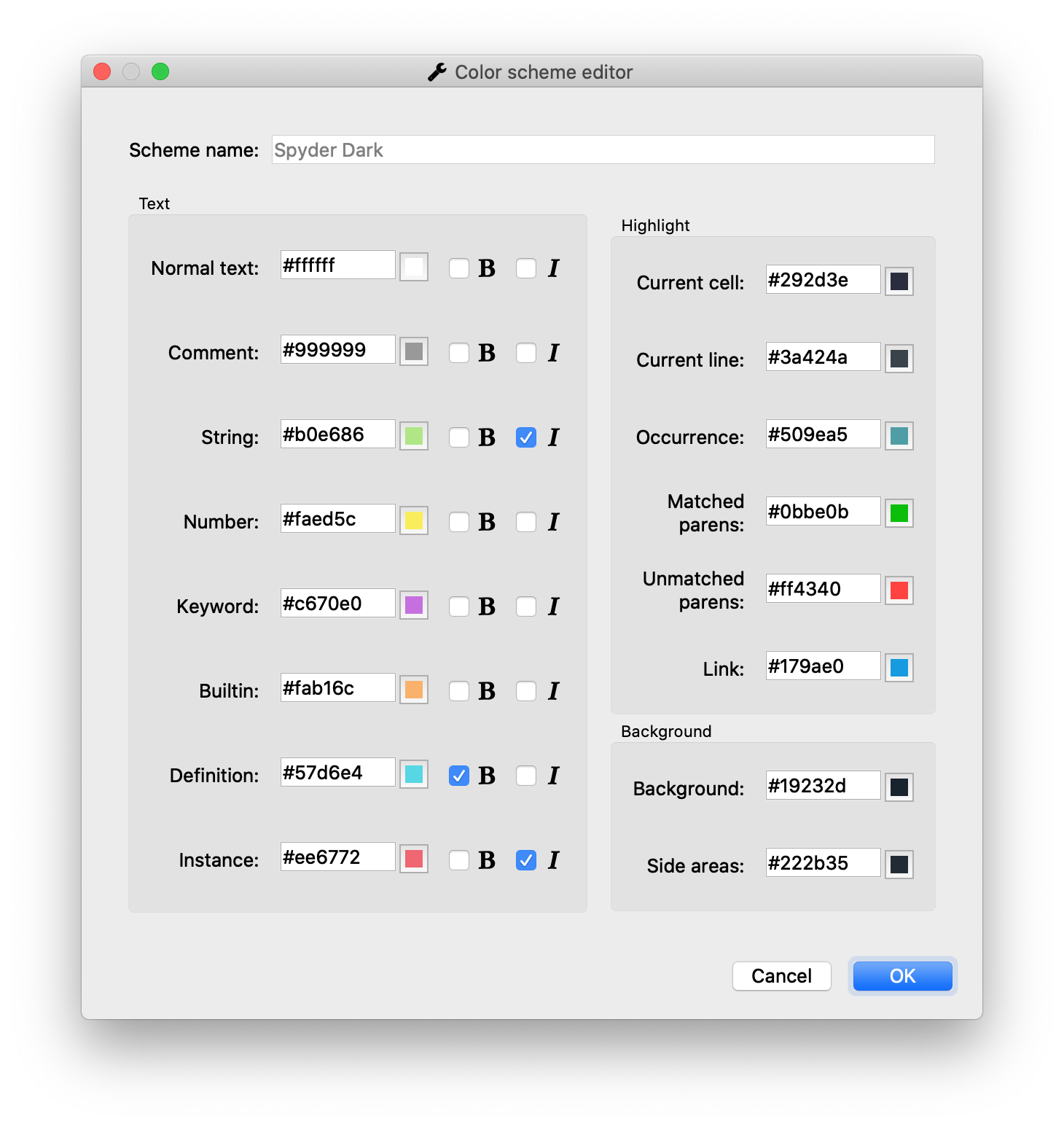Change the Keyword color

413,604
